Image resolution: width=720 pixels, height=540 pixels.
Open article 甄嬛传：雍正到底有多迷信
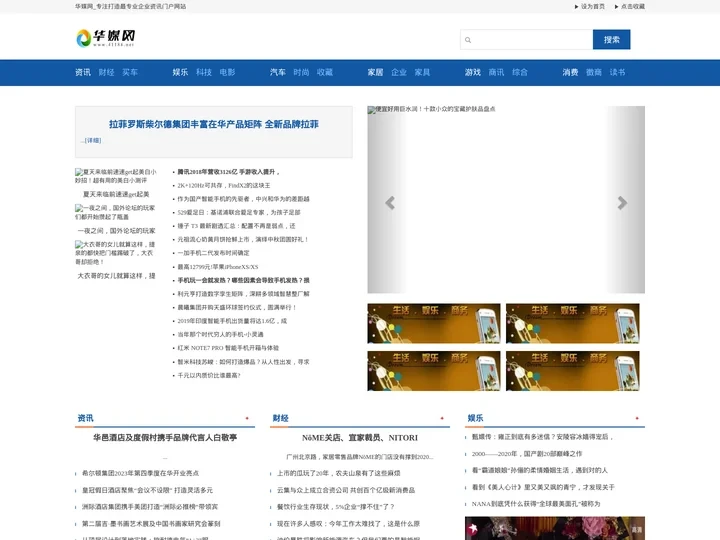click(x=543, y=437)
